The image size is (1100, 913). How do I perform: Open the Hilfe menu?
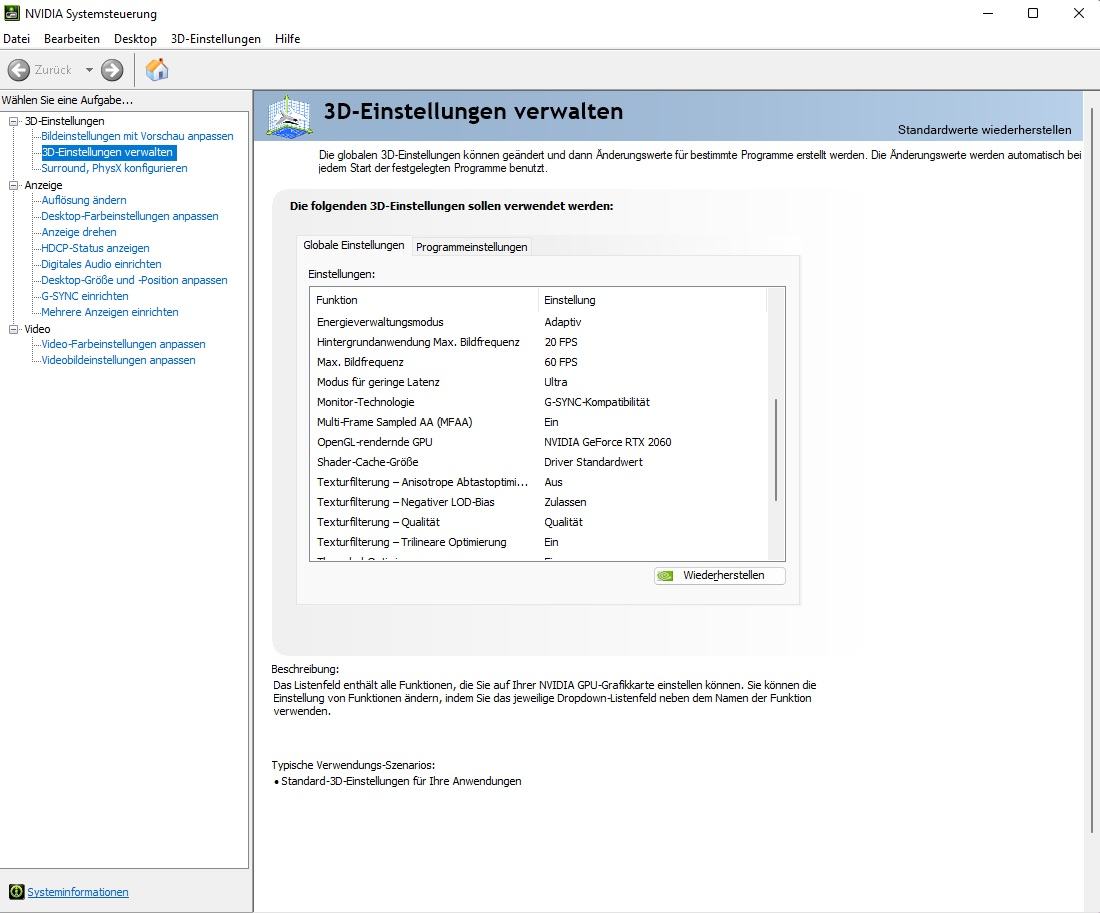click(288, 39)
